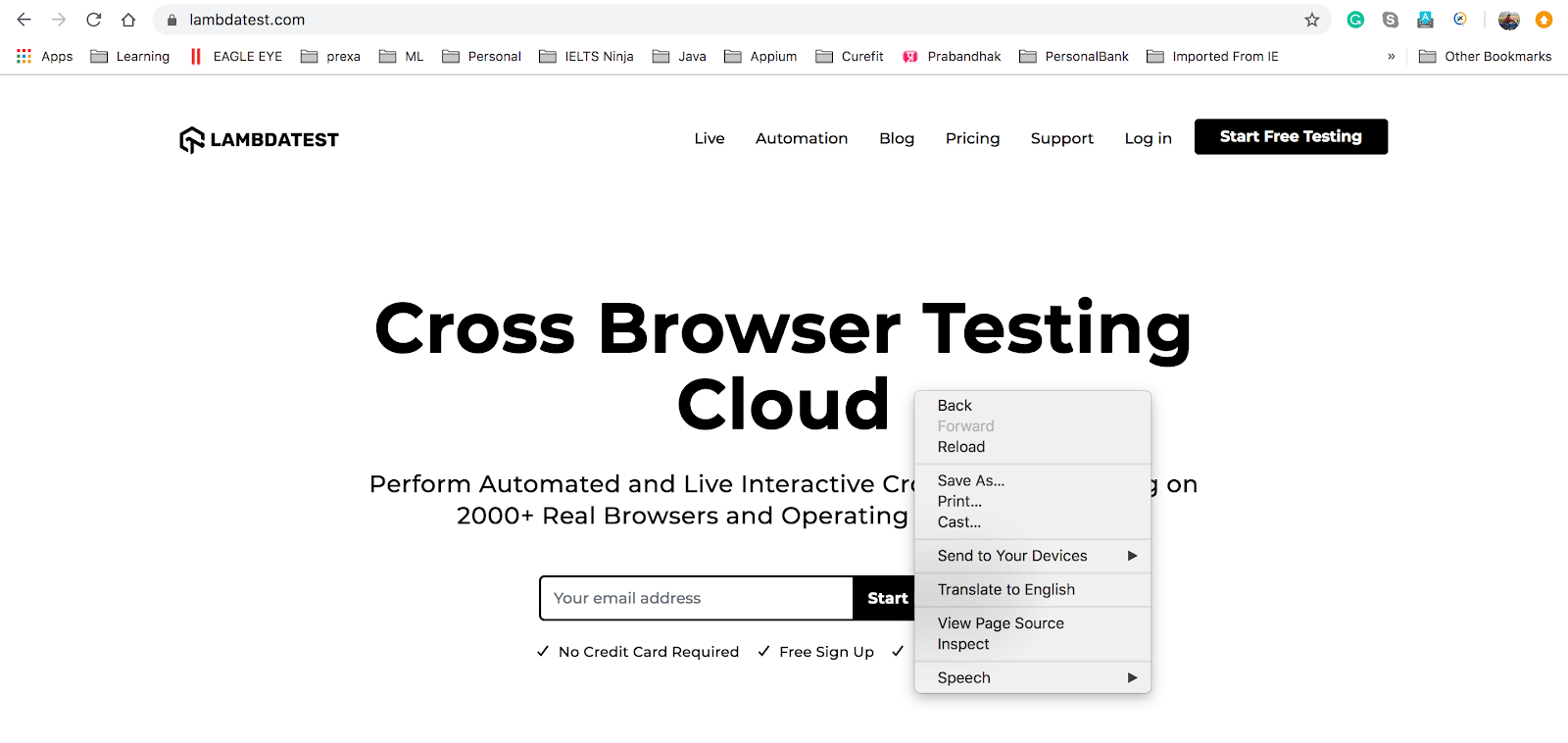The width and height of the screenshot is (1568, 743).
Task: Open the Learning bookmarks folder
Action: coord(130,57)
